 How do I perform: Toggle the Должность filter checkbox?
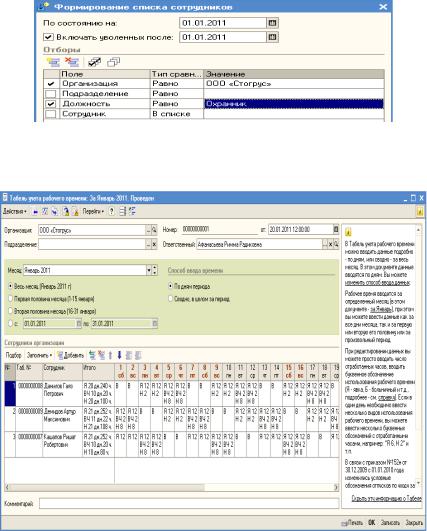[51, 104]
